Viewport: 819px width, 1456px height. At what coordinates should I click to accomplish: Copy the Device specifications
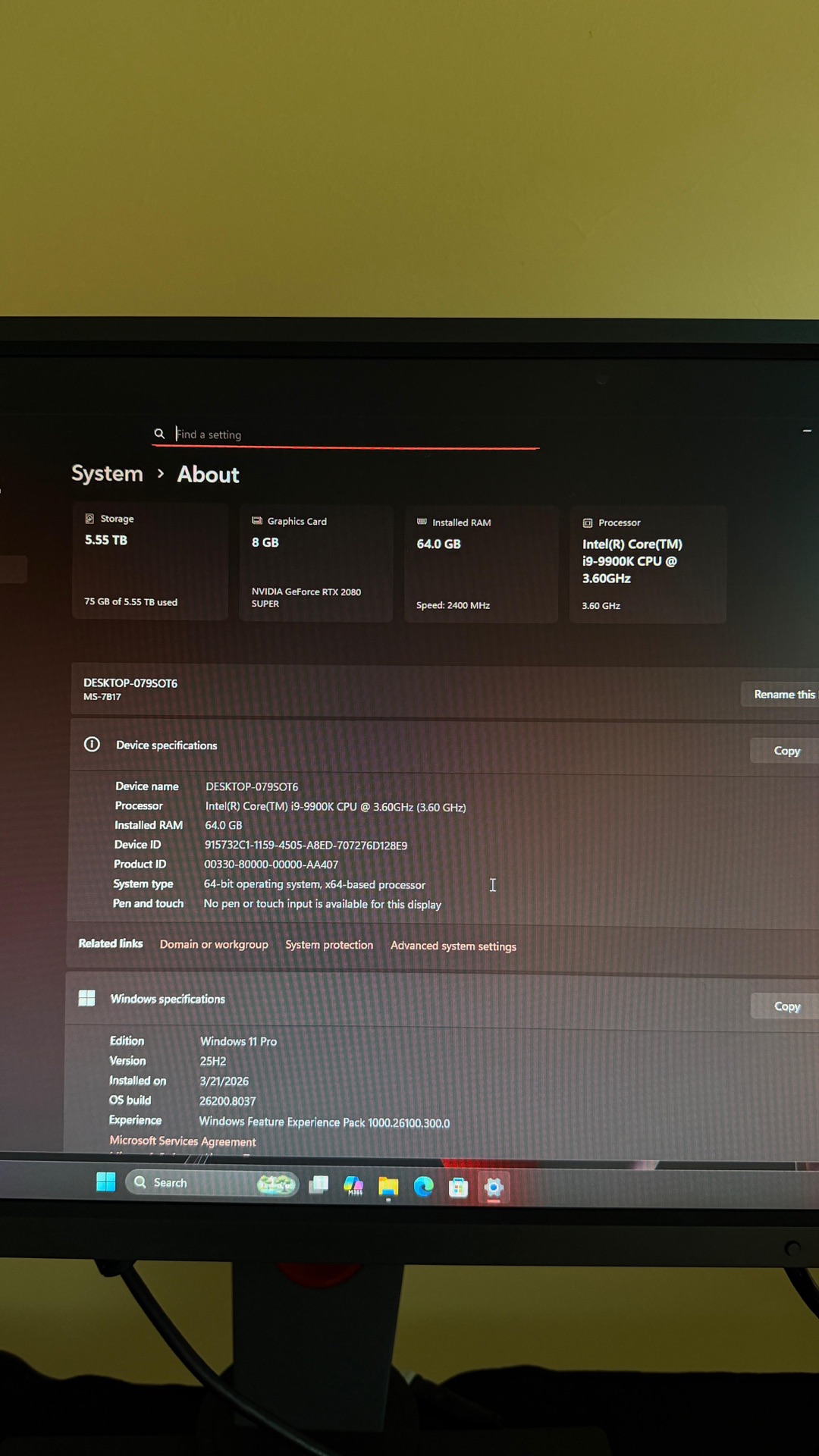click(x=786, y=751)
